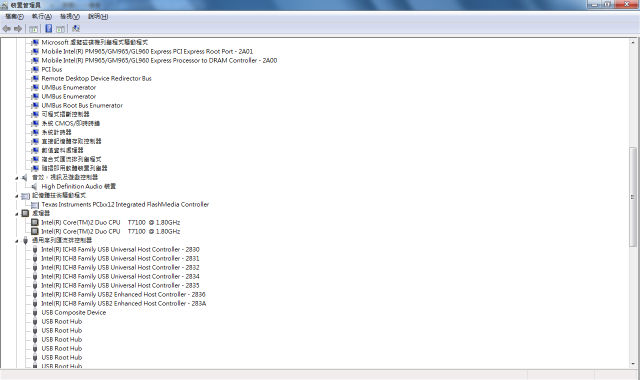
Task: Click the icon beside the Microsoft driver entry
Action: (35, 42)
